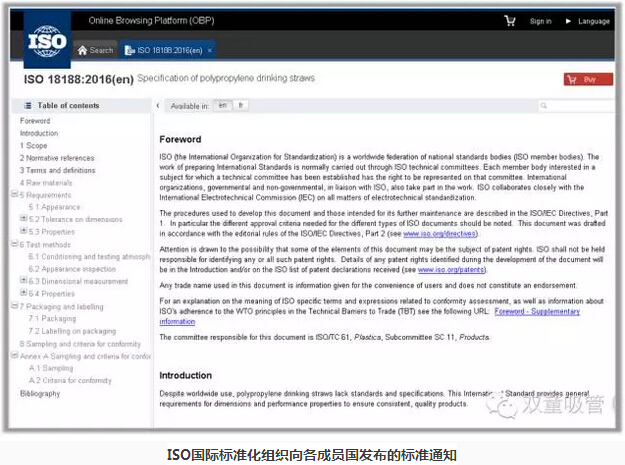The height and width of the screenshot is (465, 625).
Task: Open the shopping cart
Action: coord(511,20)
